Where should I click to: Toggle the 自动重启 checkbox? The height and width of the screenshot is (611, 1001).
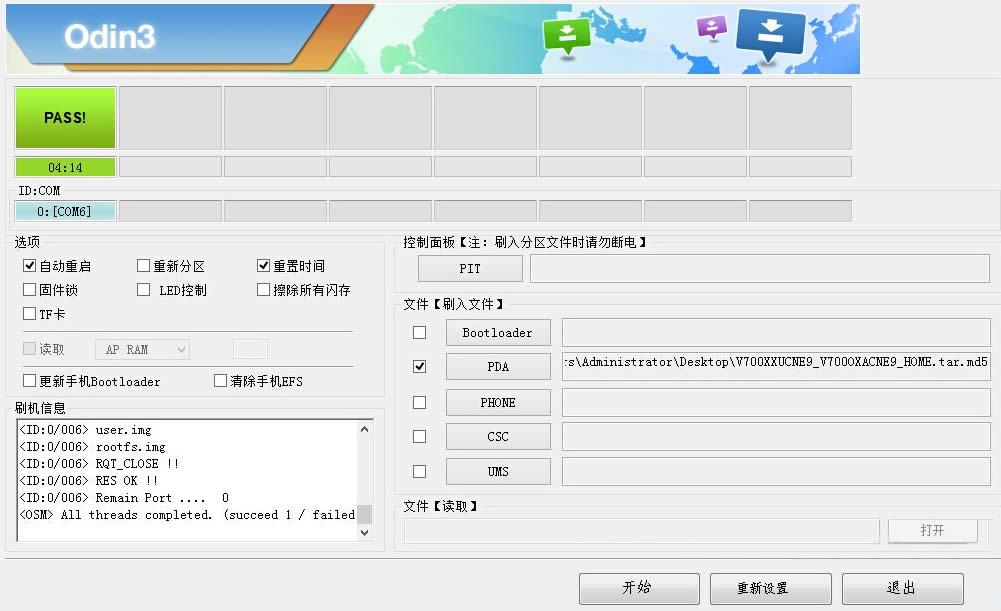(x=29, y=266)
